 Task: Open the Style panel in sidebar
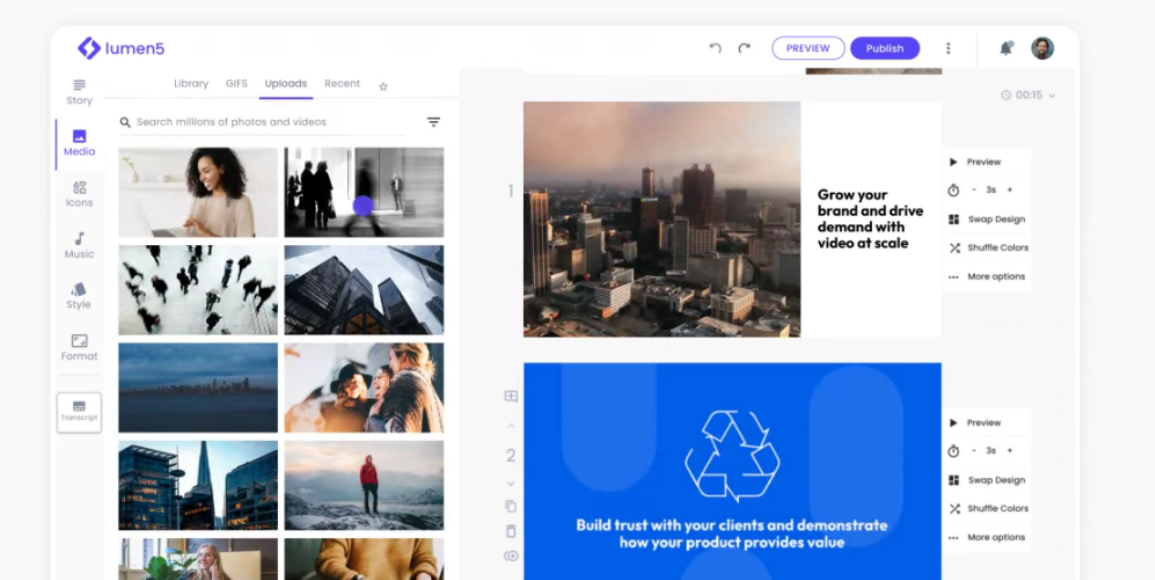coord(79,296)
